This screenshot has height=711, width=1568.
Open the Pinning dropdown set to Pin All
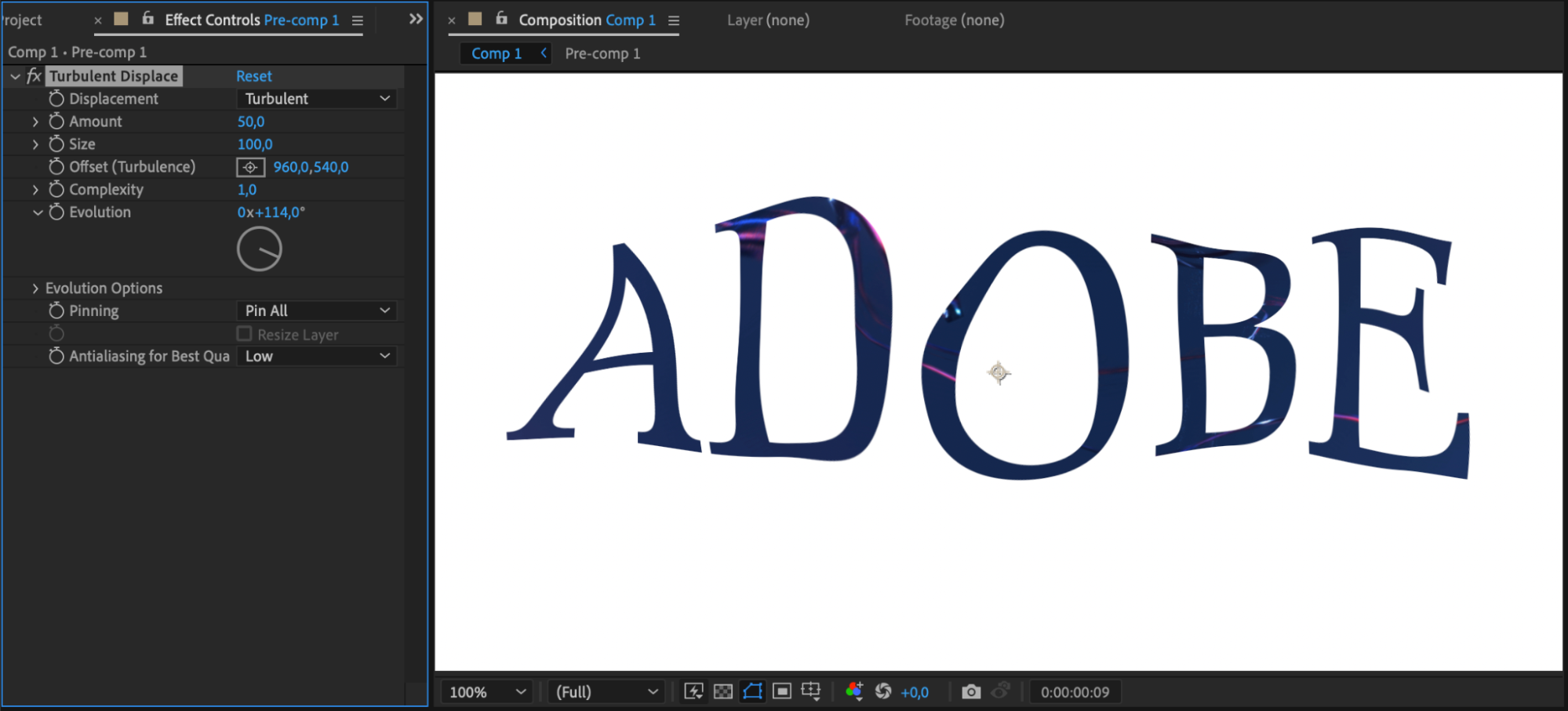pos(316,311)
